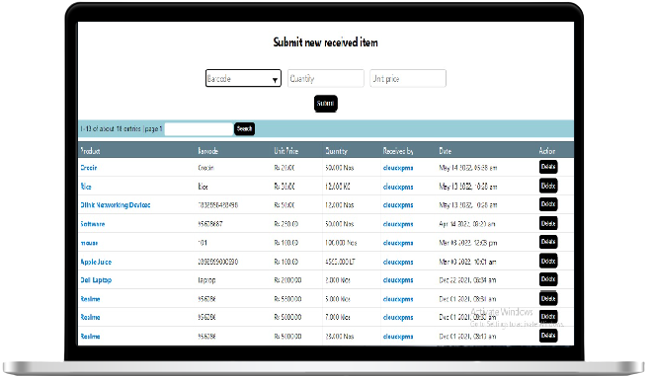Image resolution: width=652 pixels, height=383 pixels.
Task: Open the received-by user link in Software row
Action: (x=398, y=224)
